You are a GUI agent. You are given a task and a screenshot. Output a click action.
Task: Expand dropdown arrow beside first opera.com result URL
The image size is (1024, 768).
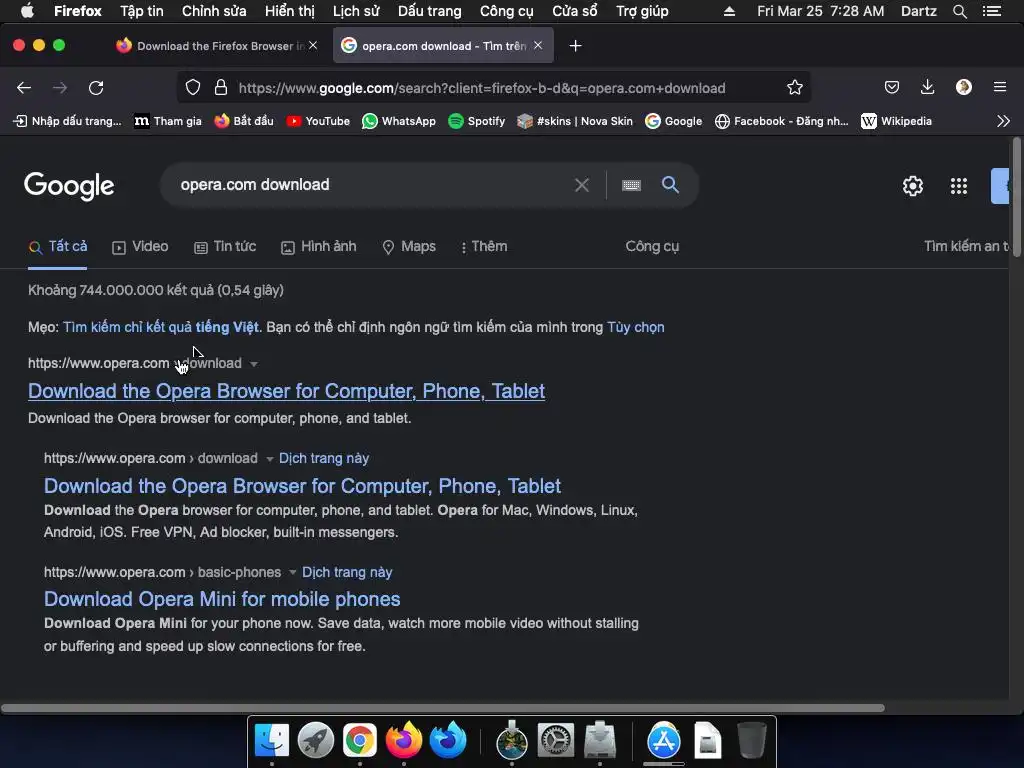coord(254,364)
